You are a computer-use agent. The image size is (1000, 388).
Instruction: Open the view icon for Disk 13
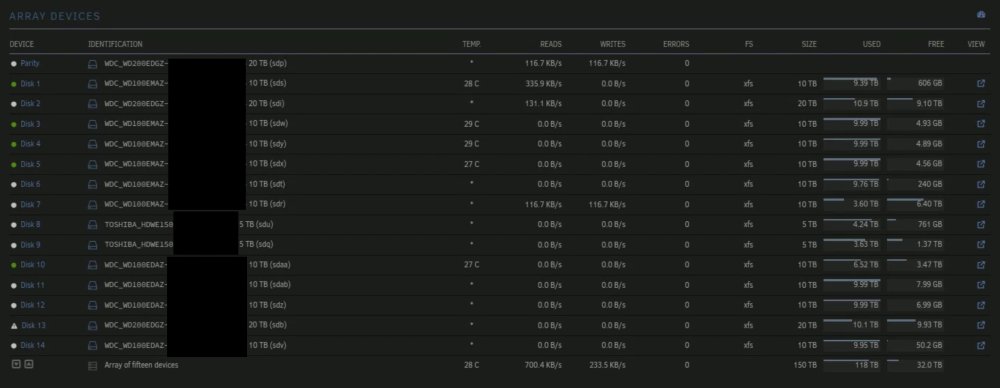pos(981,325)
